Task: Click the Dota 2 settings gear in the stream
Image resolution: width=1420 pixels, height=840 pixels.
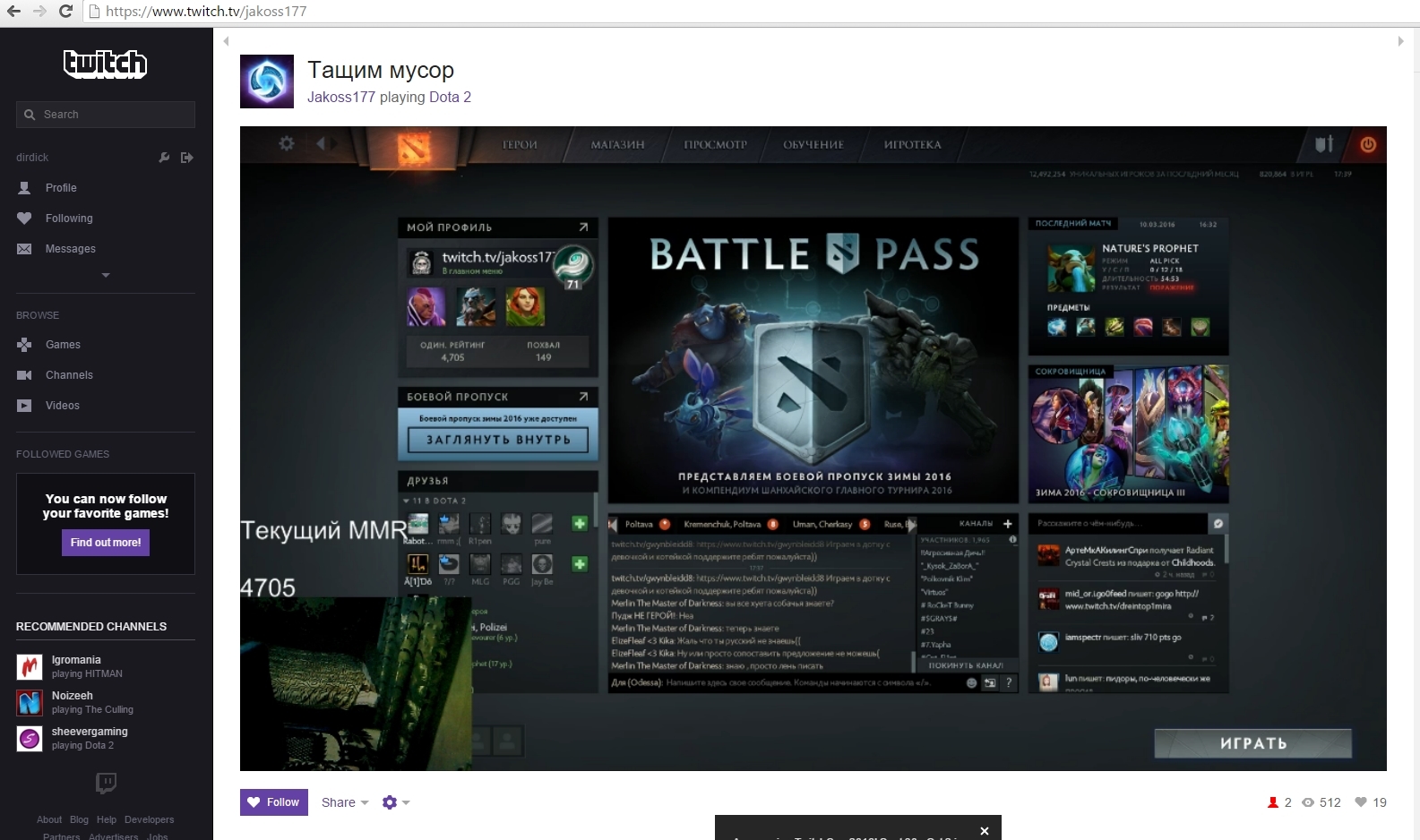Action: [287, 143]
